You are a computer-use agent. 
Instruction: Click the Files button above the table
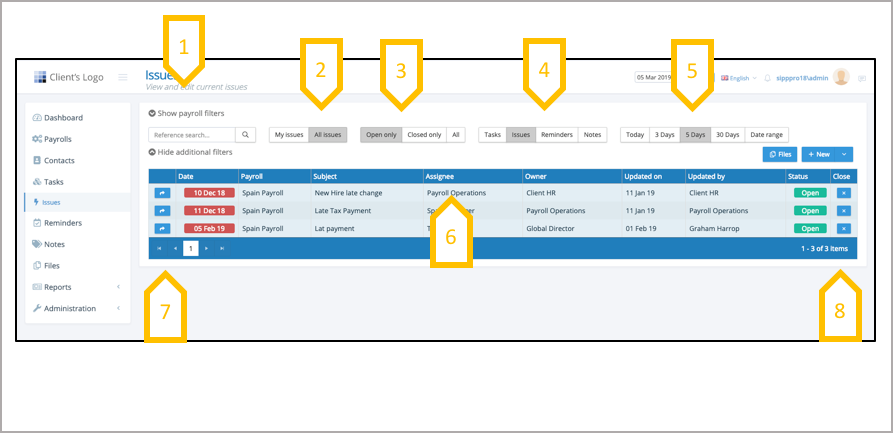click(x=779, y=154)
